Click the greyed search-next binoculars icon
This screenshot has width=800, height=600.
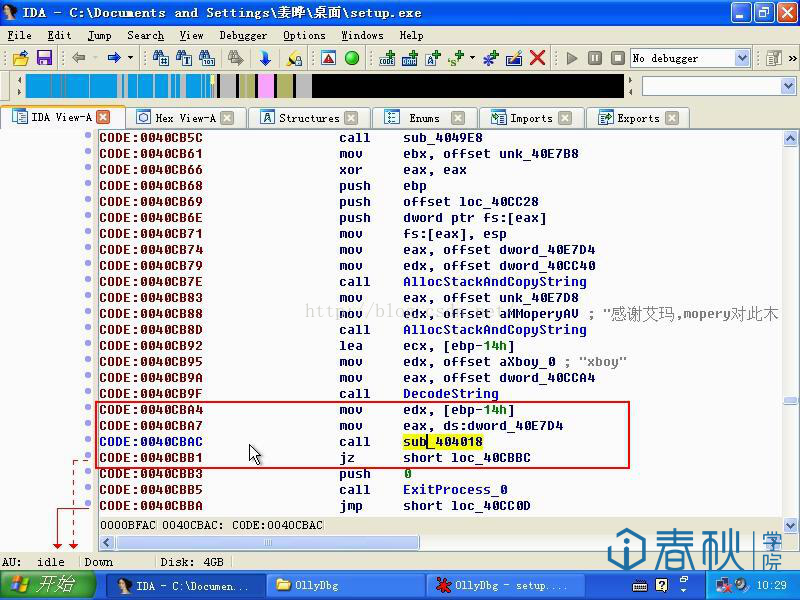pos(235,58)
